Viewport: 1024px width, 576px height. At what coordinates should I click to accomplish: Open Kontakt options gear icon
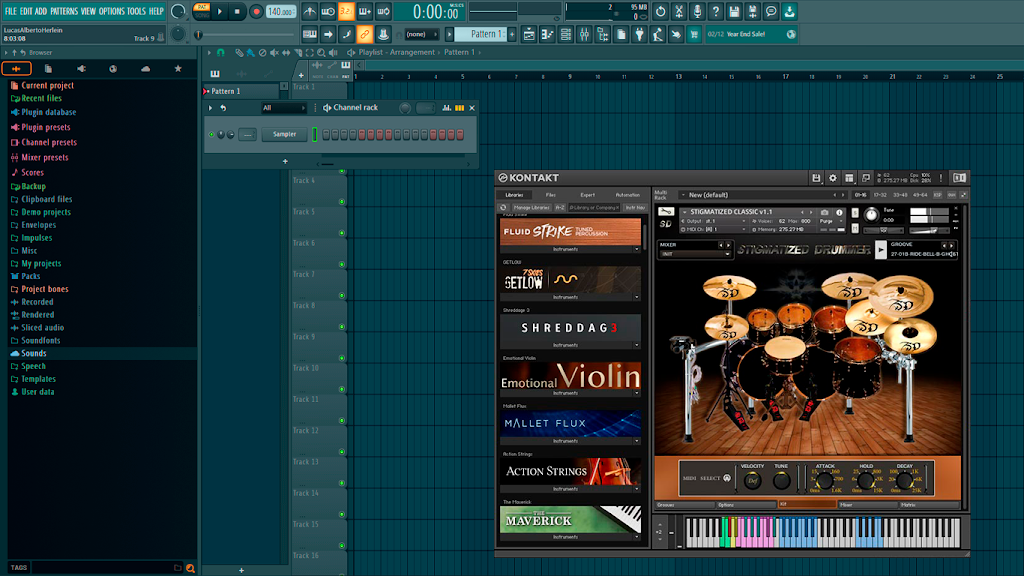[833, 178]
